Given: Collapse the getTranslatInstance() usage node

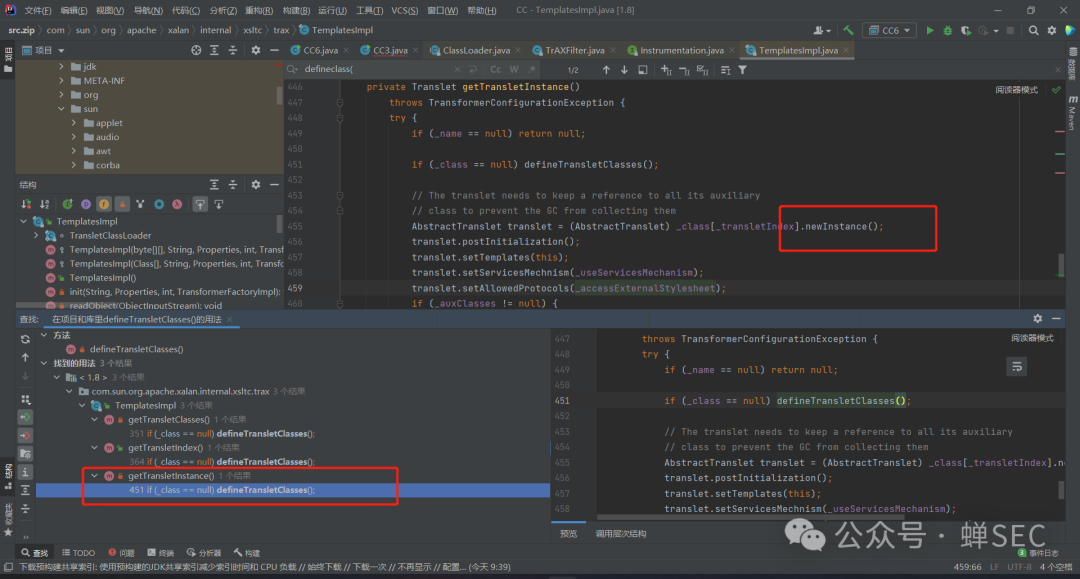Looking at the screenshot, I should click(94, 475).
